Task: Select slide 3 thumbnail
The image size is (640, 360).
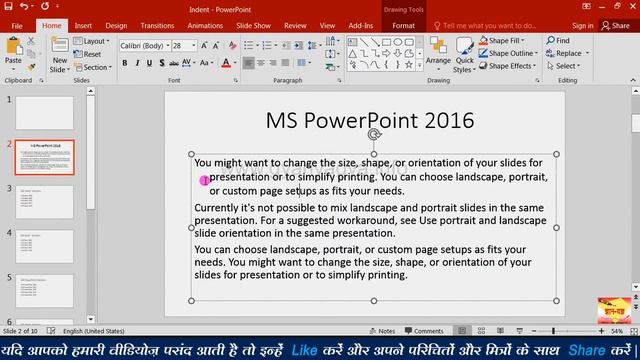Action: tap(44, 202)
